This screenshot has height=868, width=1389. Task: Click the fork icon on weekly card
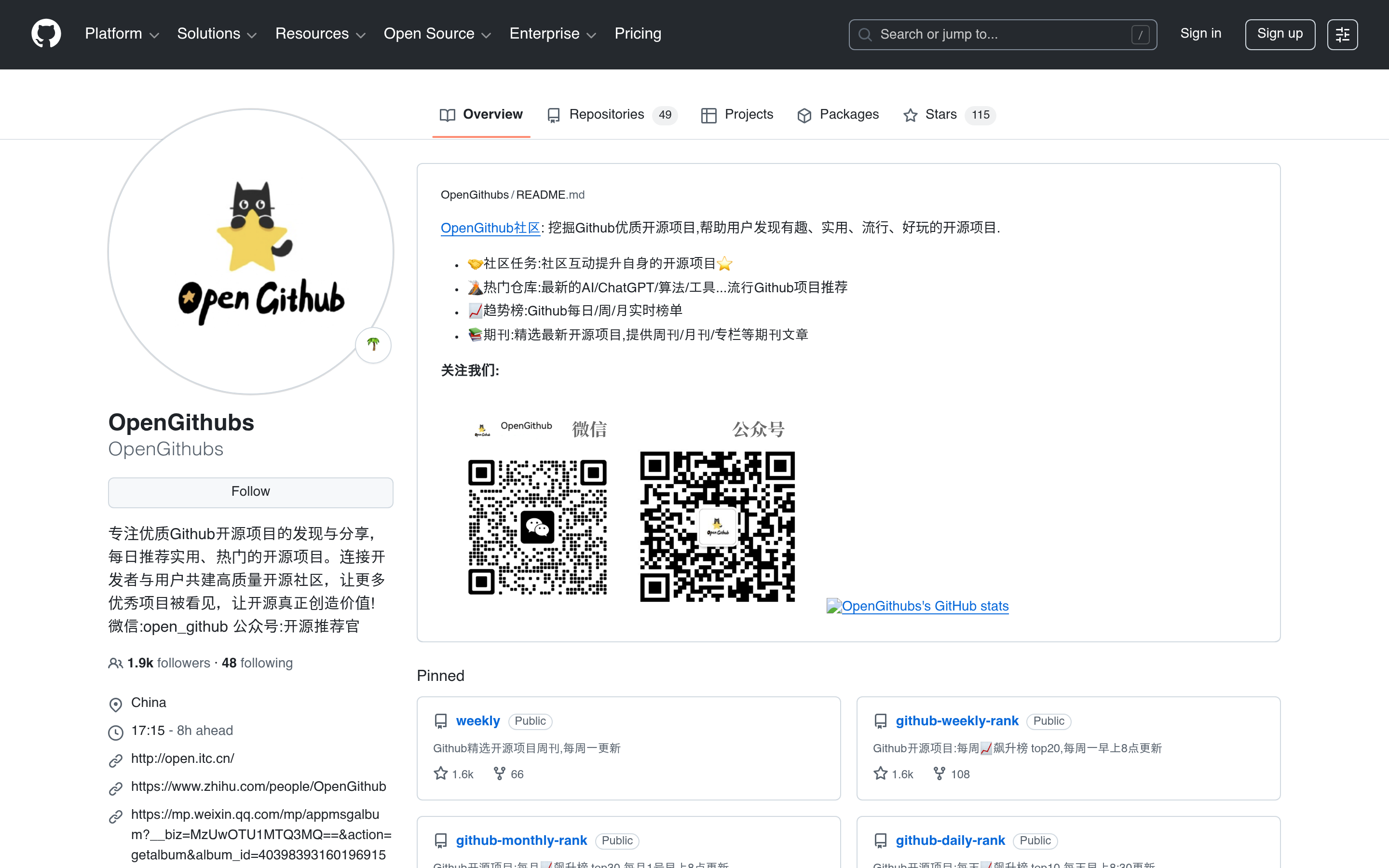[x=499, y=774]
